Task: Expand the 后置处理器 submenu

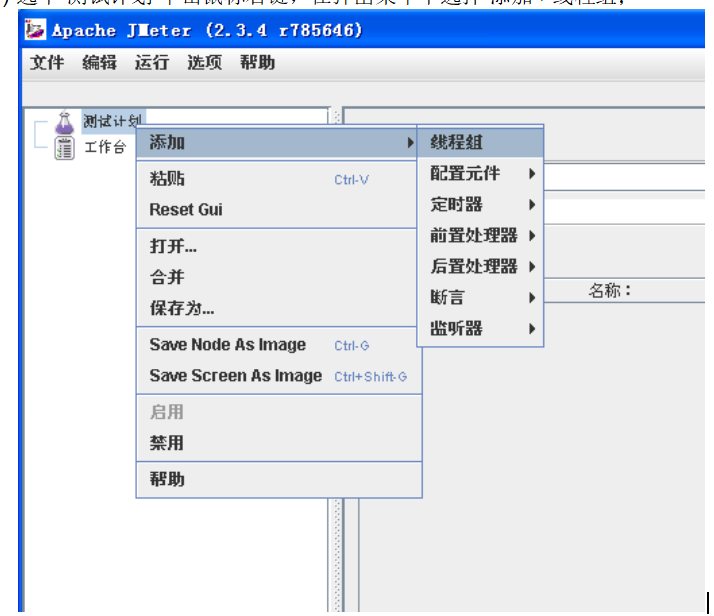Action: tap(480, 266)
